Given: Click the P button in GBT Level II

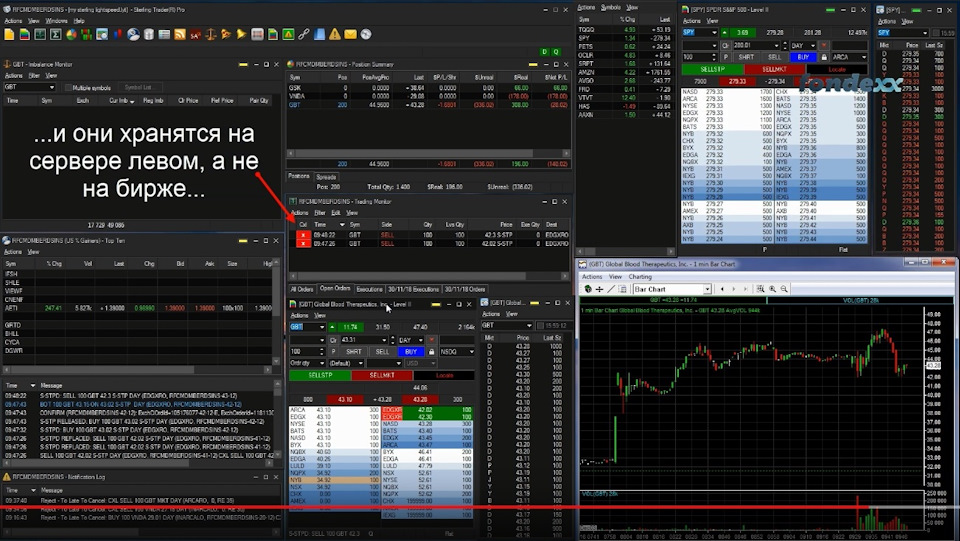Looking at the screenshot, I should coord(334,352).
